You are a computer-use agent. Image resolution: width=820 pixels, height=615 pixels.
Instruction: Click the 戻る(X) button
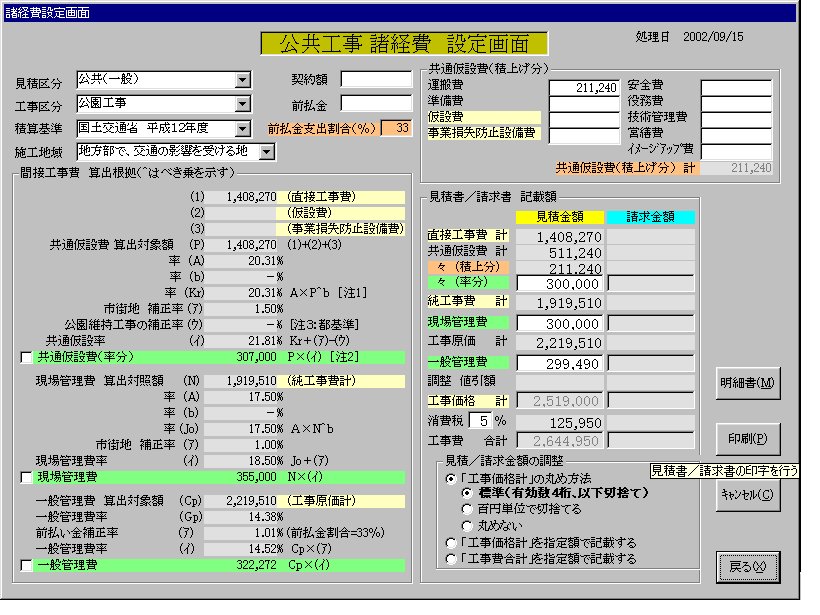click(748, 567)
